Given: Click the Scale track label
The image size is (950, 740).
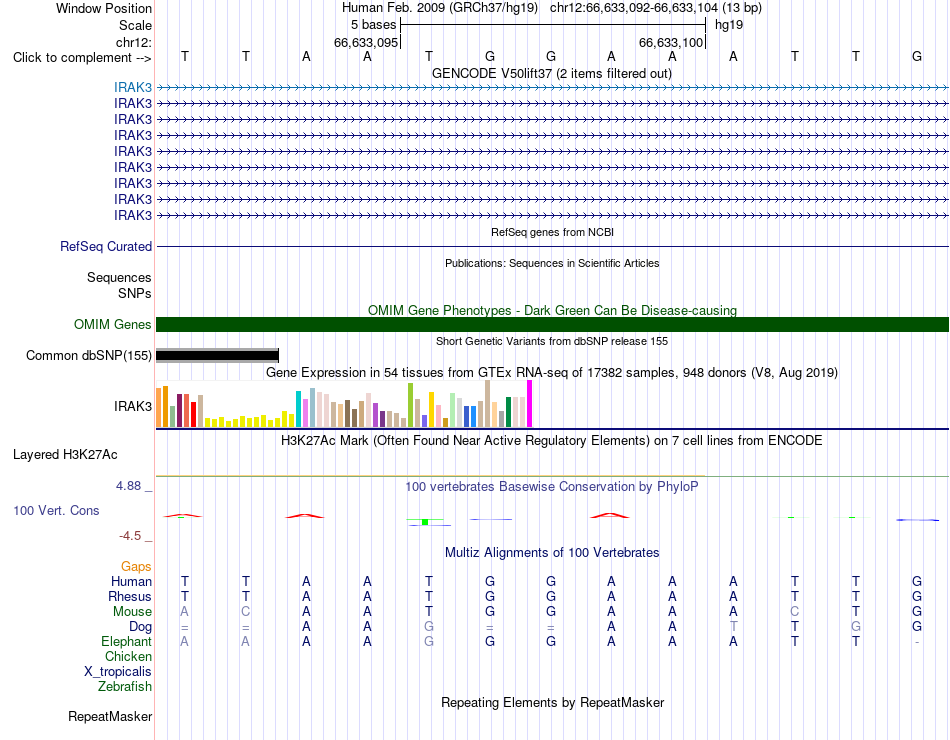Looking at the screenshot, I should pos(135,26).
